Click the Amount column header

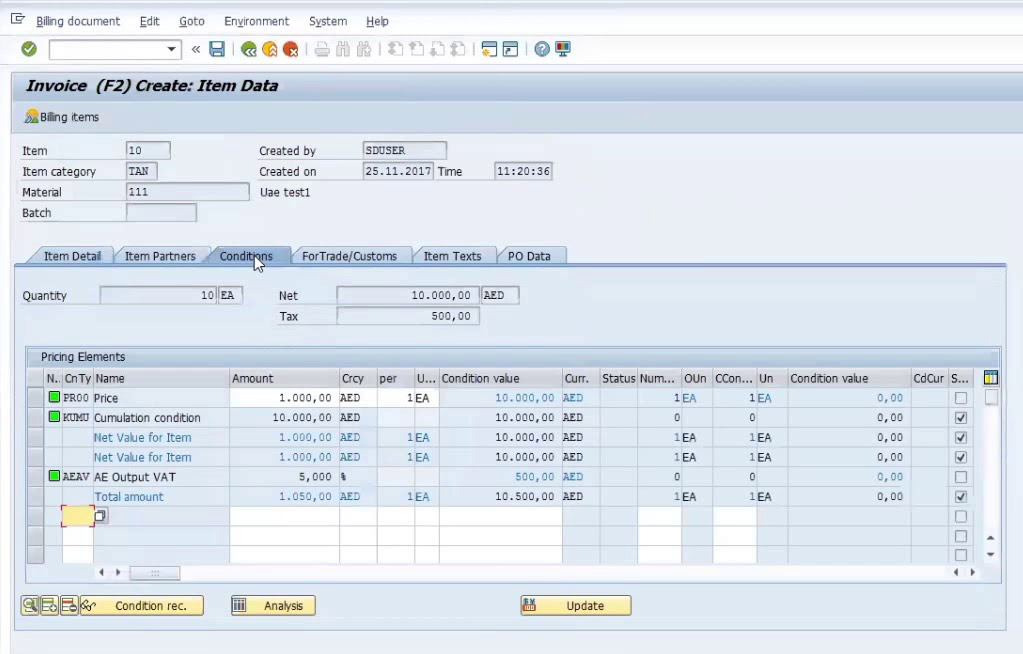[x=284, y=378]
